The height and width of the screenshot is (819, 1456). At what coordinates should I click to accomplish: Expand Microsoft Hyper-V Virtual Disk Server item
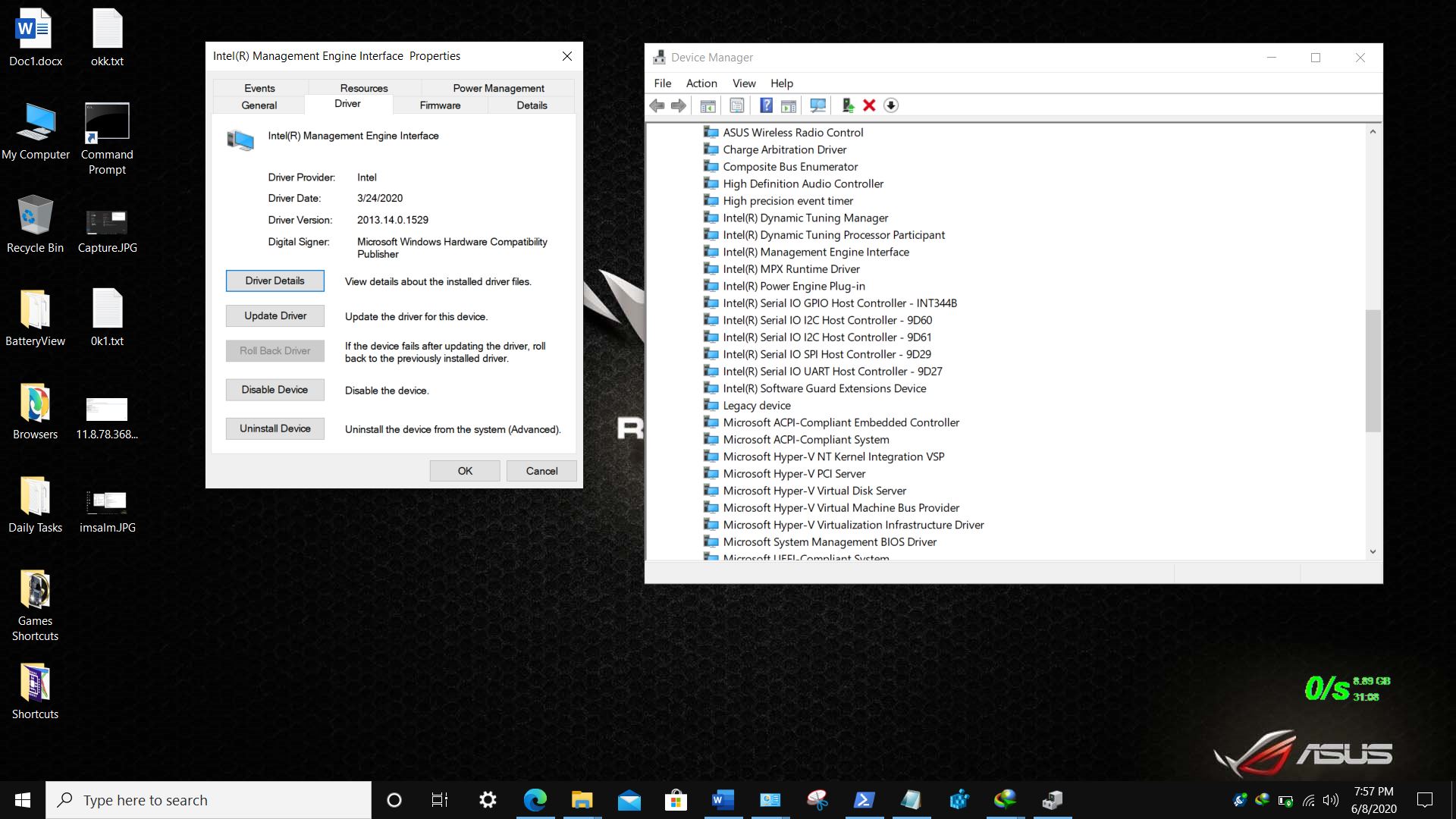815,490
